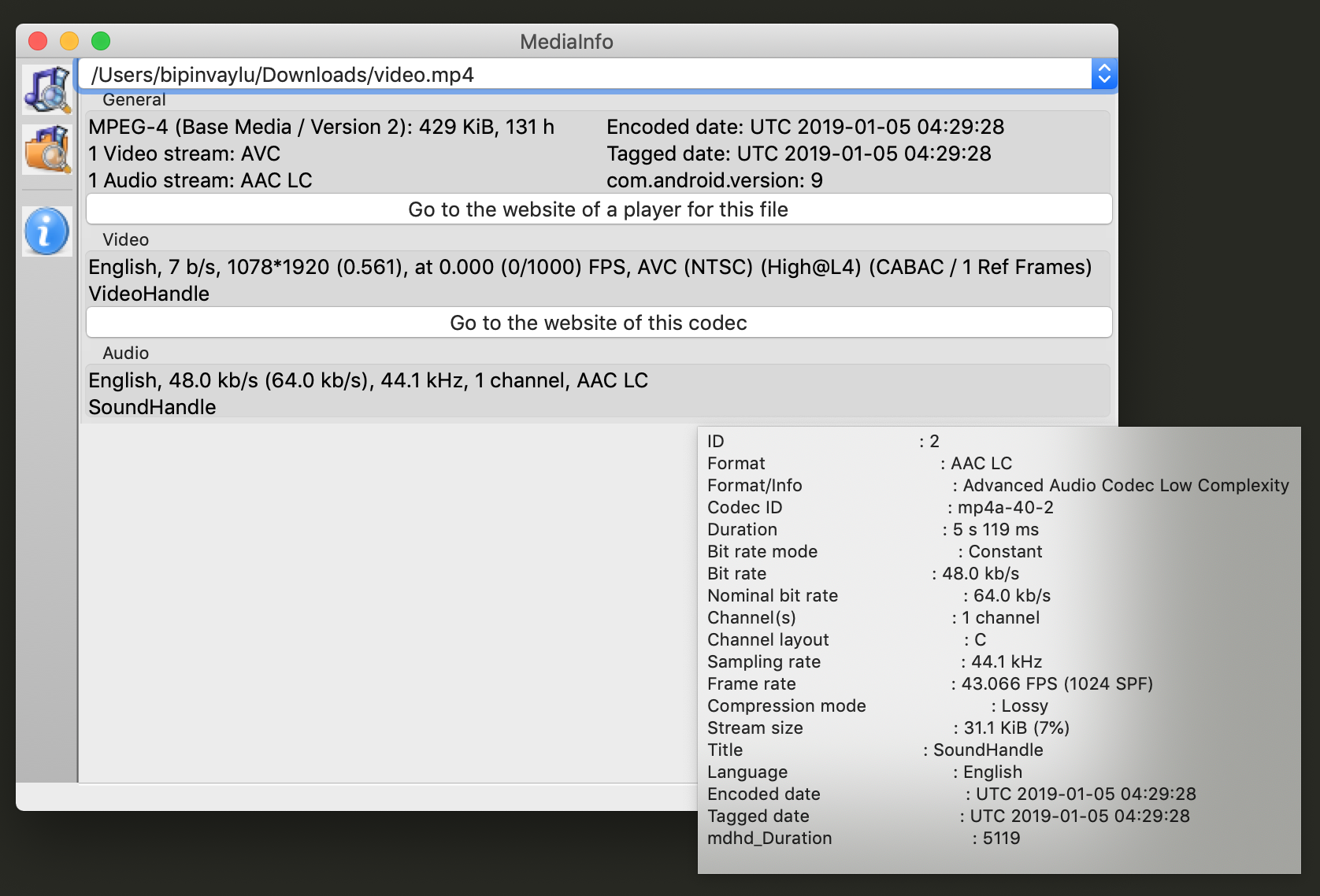This screenshot has height=896, width=1320.
Task: Open a folder via toolbar icon
Action: coord(47,150)
